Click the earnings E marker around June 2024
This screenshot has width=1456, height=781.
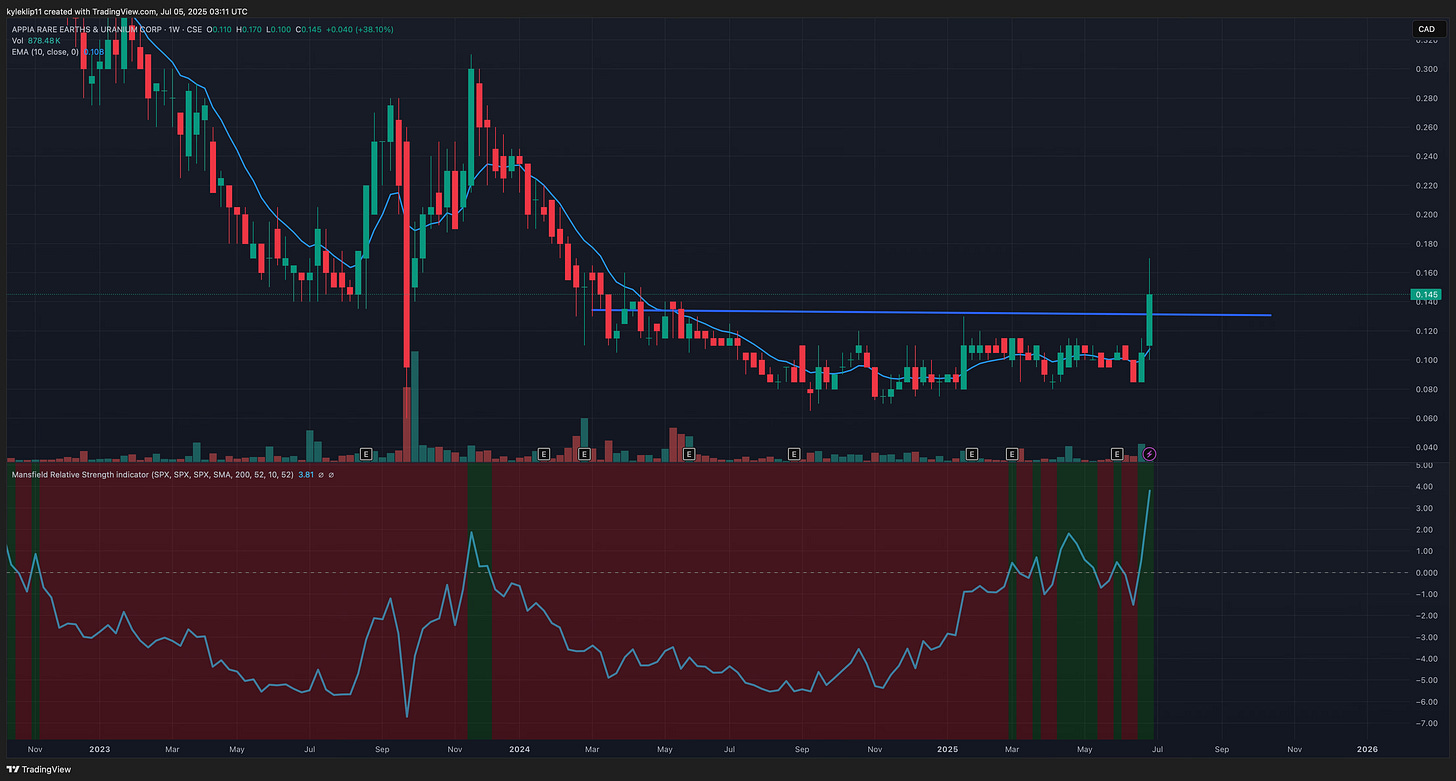[689, 454]
